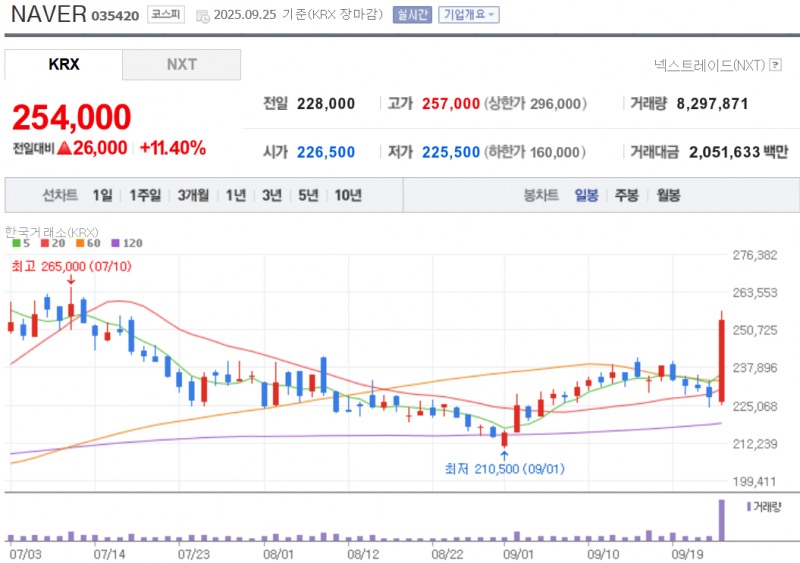The image size is (800, 563).
Task: Open the 넥스트레이드(NXT) link
Action: pos(708,65)
